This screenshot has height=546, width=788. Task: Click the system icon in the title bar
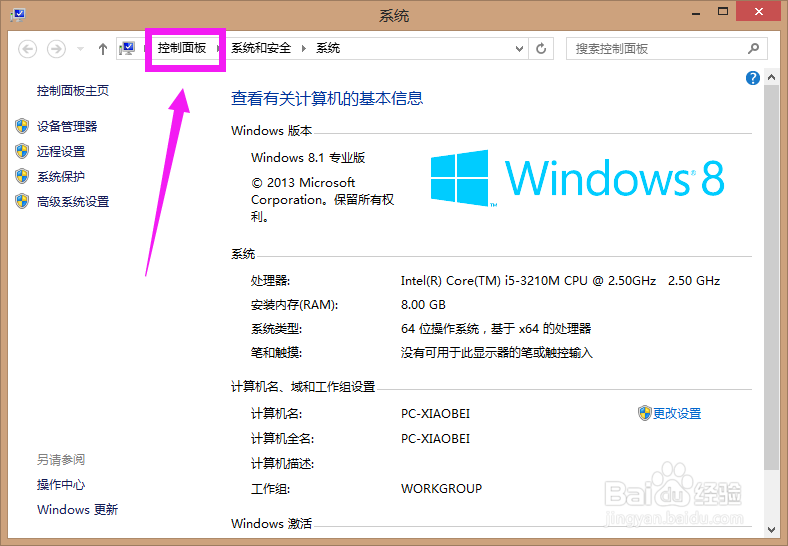[18, 14]
